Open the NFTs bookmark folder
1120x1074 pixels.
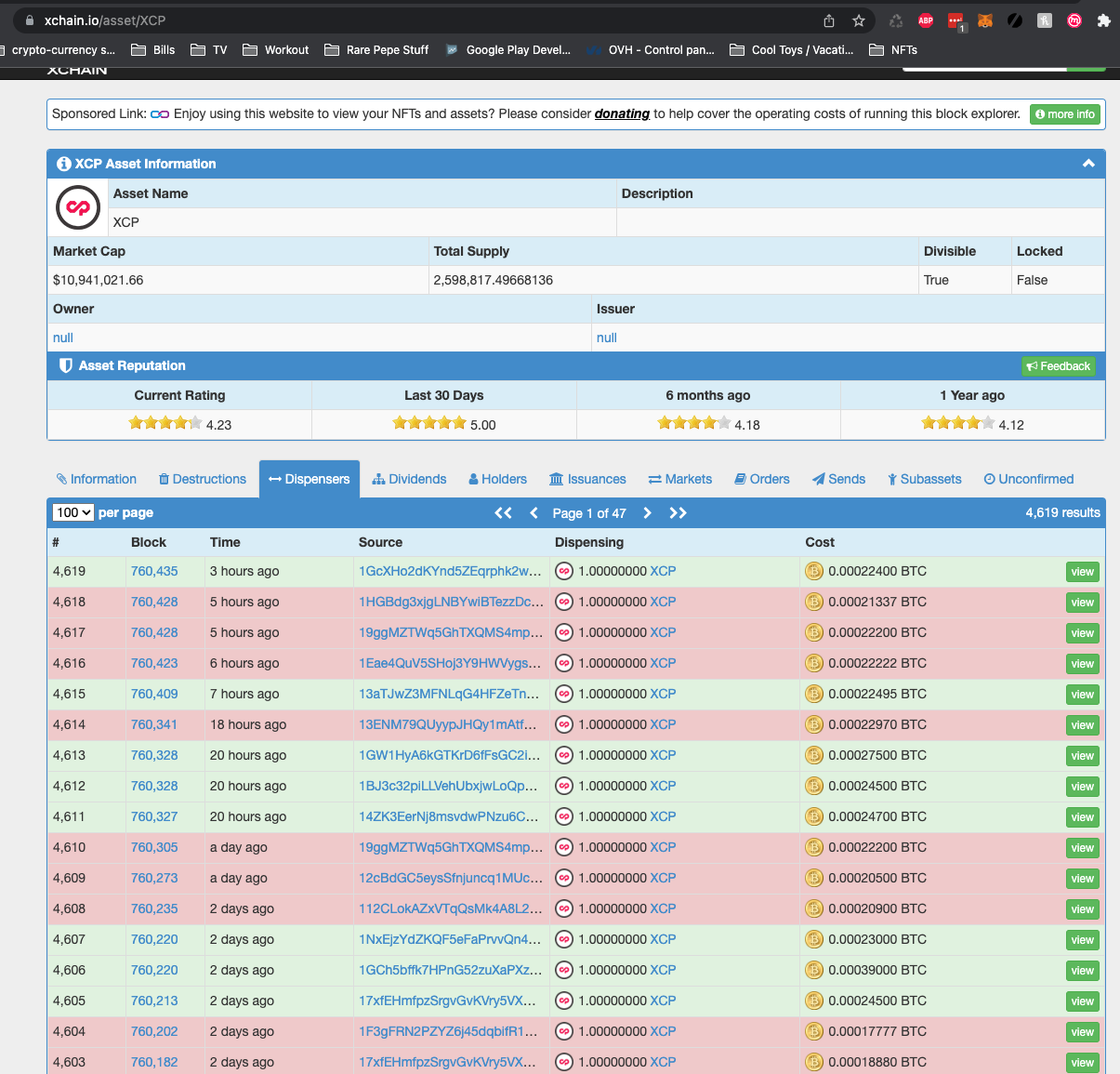893,50
